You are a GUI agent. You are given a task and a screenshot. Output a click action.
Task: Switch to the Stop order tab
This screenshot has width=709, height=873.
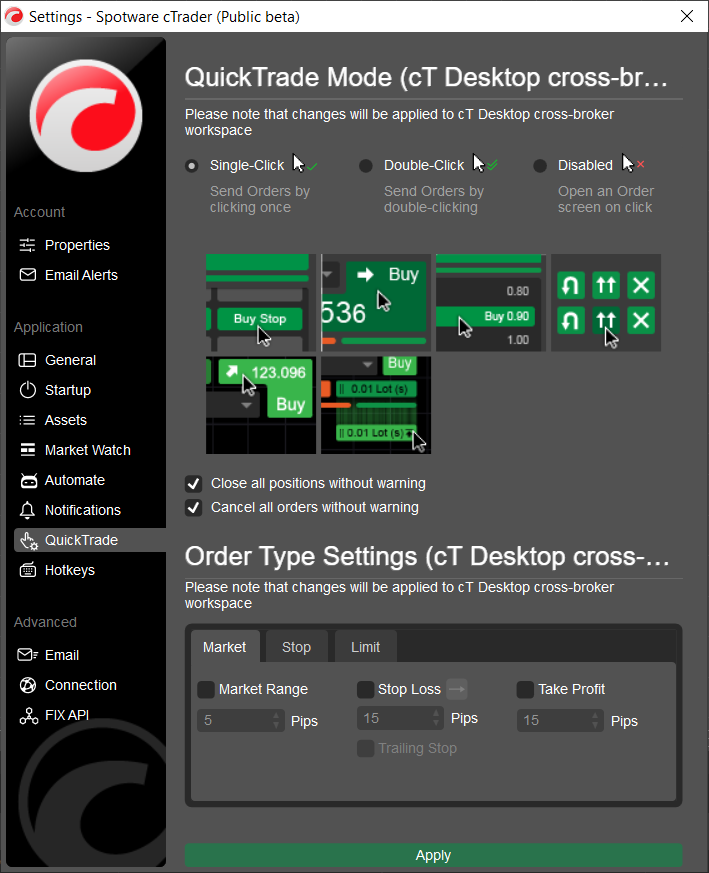[x=296, y=647]
